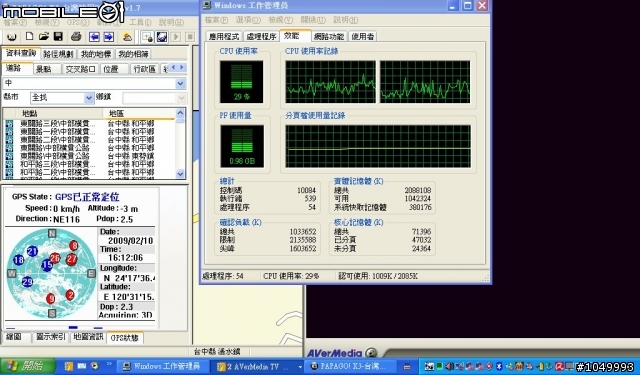640x375 pixels.
Task: Select satellite 29 on the GPS sky plot
Action: [x=27, y=282]
